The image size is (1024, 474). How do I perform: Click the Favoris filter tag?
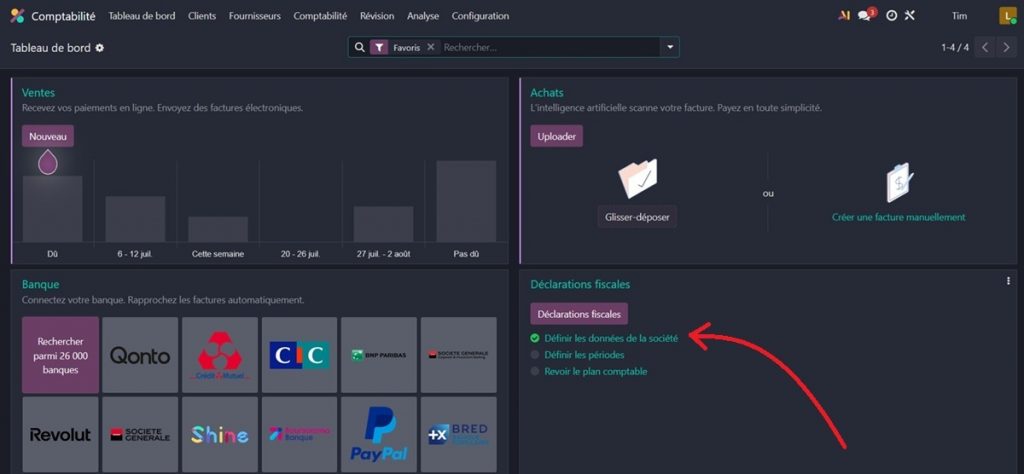(404, 47)
